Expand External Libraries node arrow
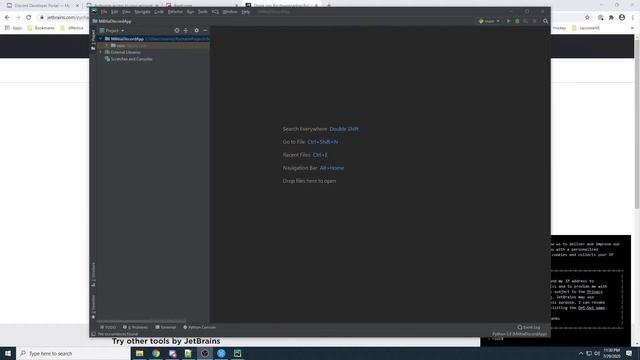640x360 pixels. click(x=100, y=52)
